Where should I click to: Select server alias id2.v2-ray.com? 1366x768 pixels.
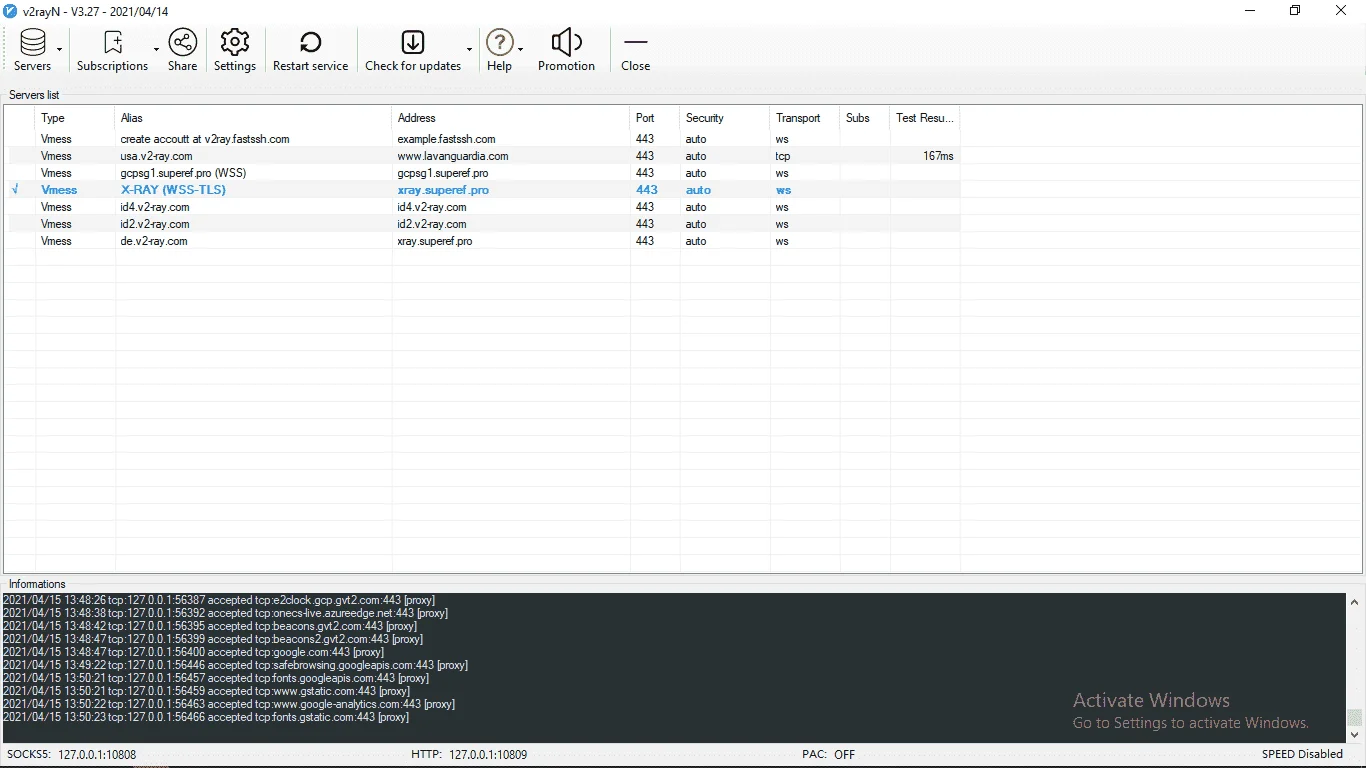coord(154,224)
